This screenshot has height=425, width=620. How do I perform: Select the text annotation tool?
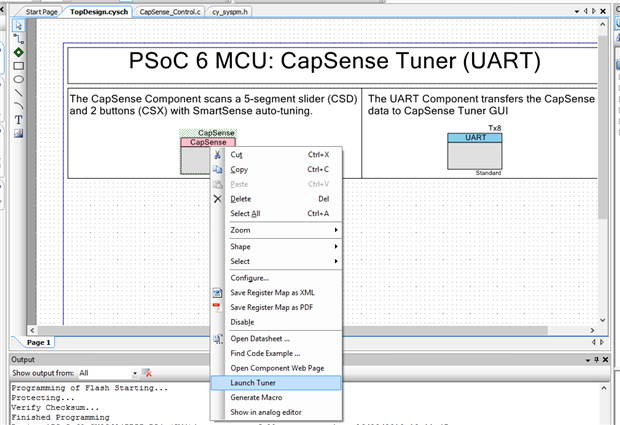(x=18, y=120)
